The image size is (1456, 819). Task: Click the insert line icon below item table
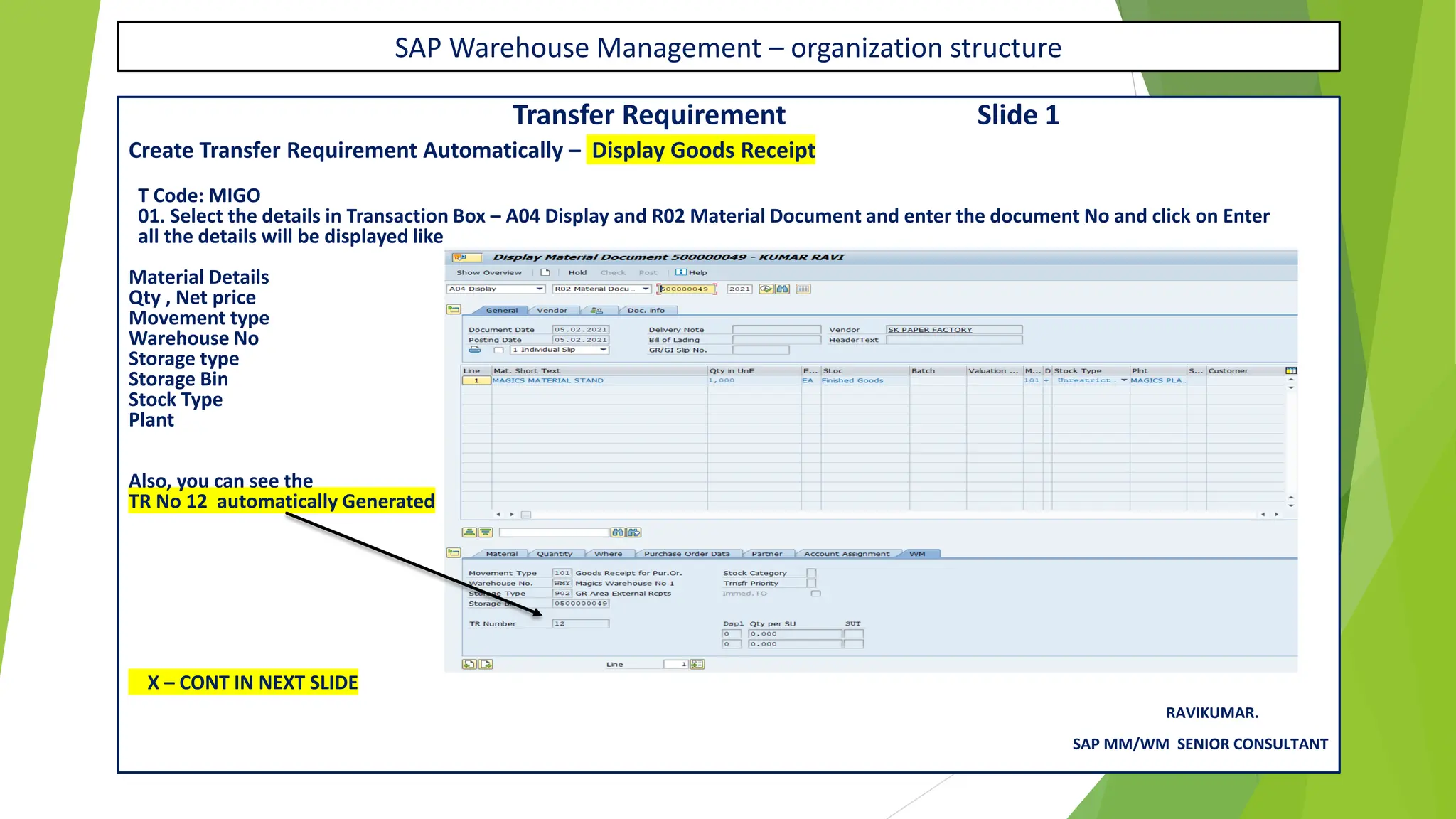point(469,532)
